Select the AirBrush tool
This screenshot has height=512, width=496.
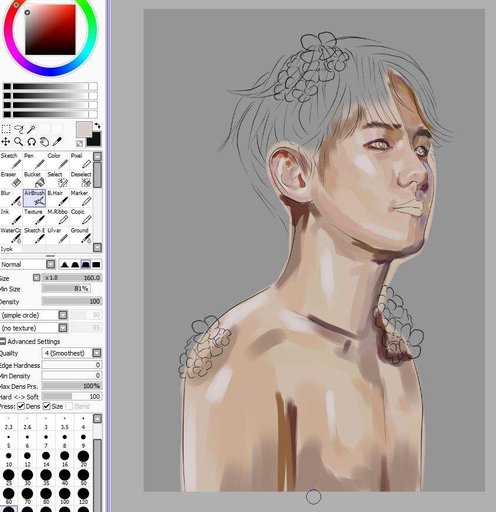34,198
